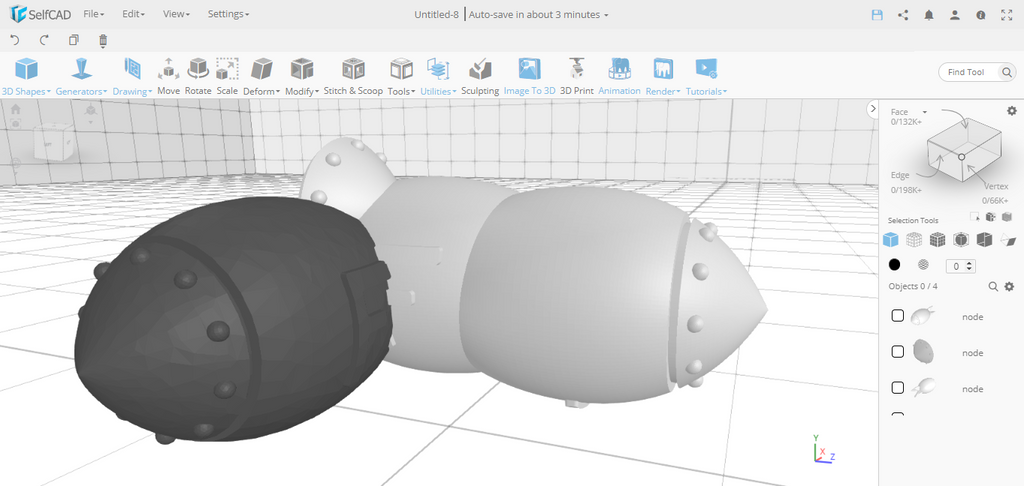This screenshot has width=1024, height=486.
Task: Check the first node object checkbox
Action: tap(898, 316)
